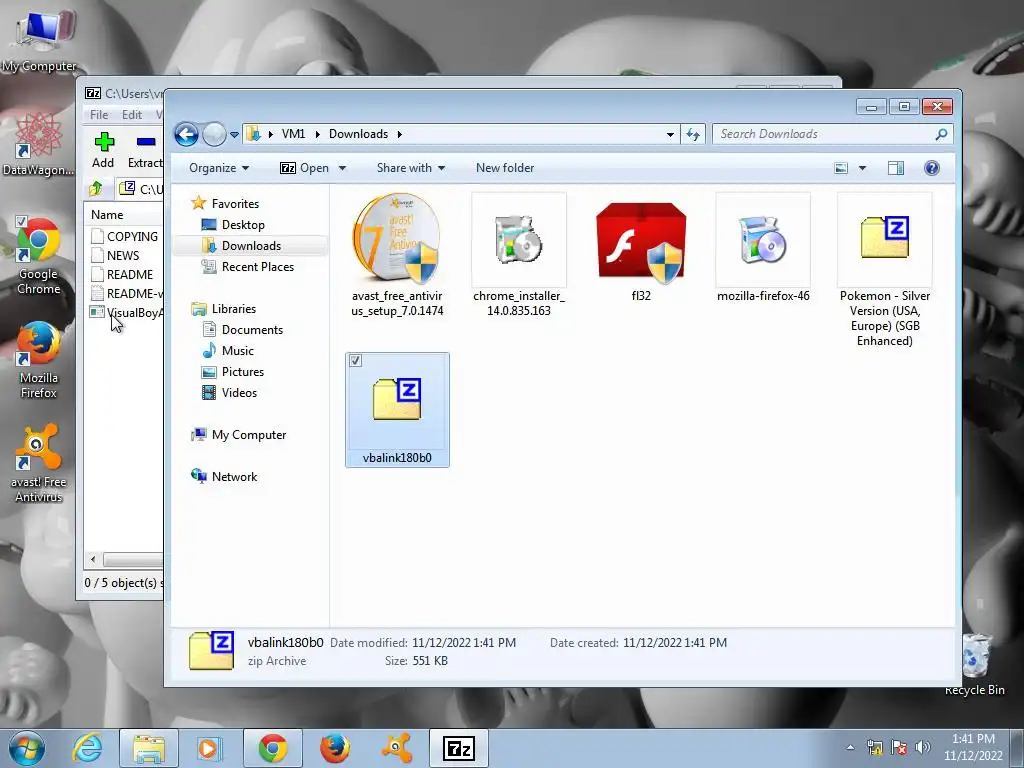Click Downloads breadcrumb segment

pos(359,134)
